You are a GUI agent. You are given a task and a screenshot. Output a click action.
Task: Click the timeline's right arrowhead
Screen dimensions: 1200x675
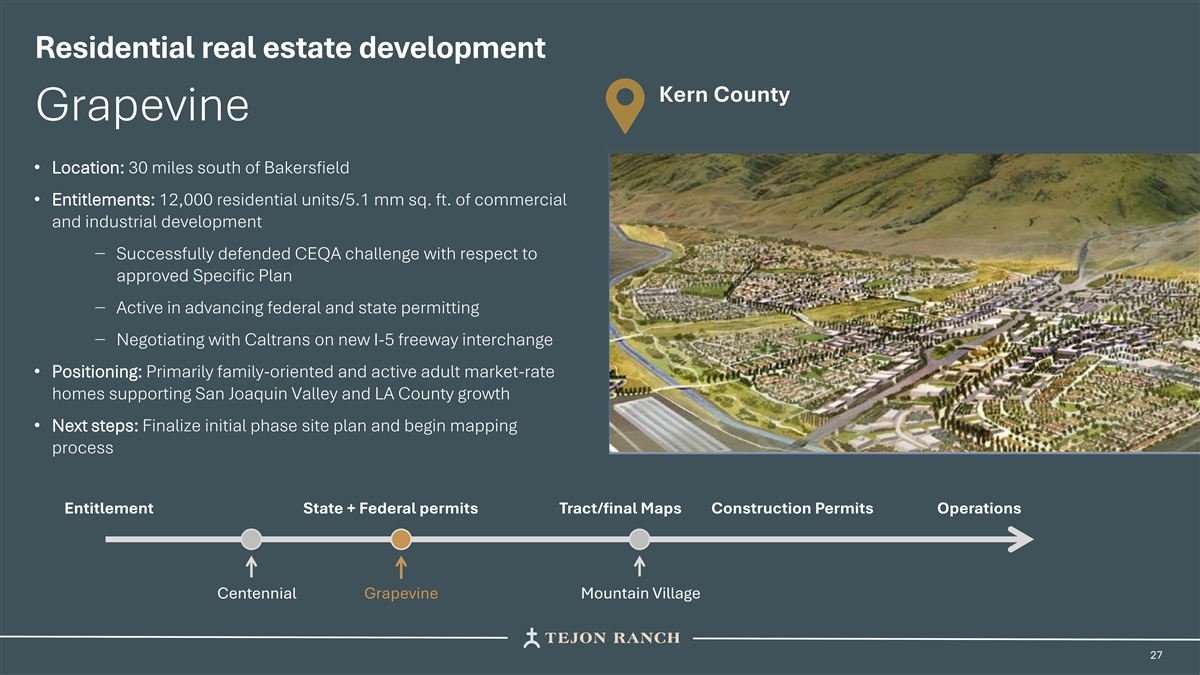pos(1020,539)
